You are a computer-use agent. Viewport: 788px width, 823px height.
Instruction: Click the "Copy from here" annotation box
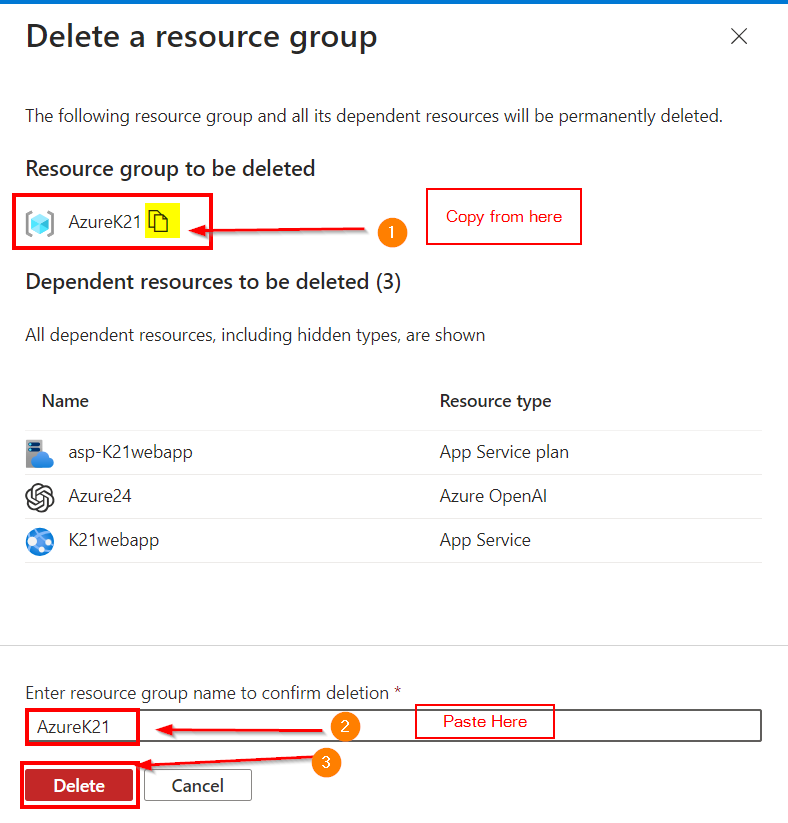point(503,217)
